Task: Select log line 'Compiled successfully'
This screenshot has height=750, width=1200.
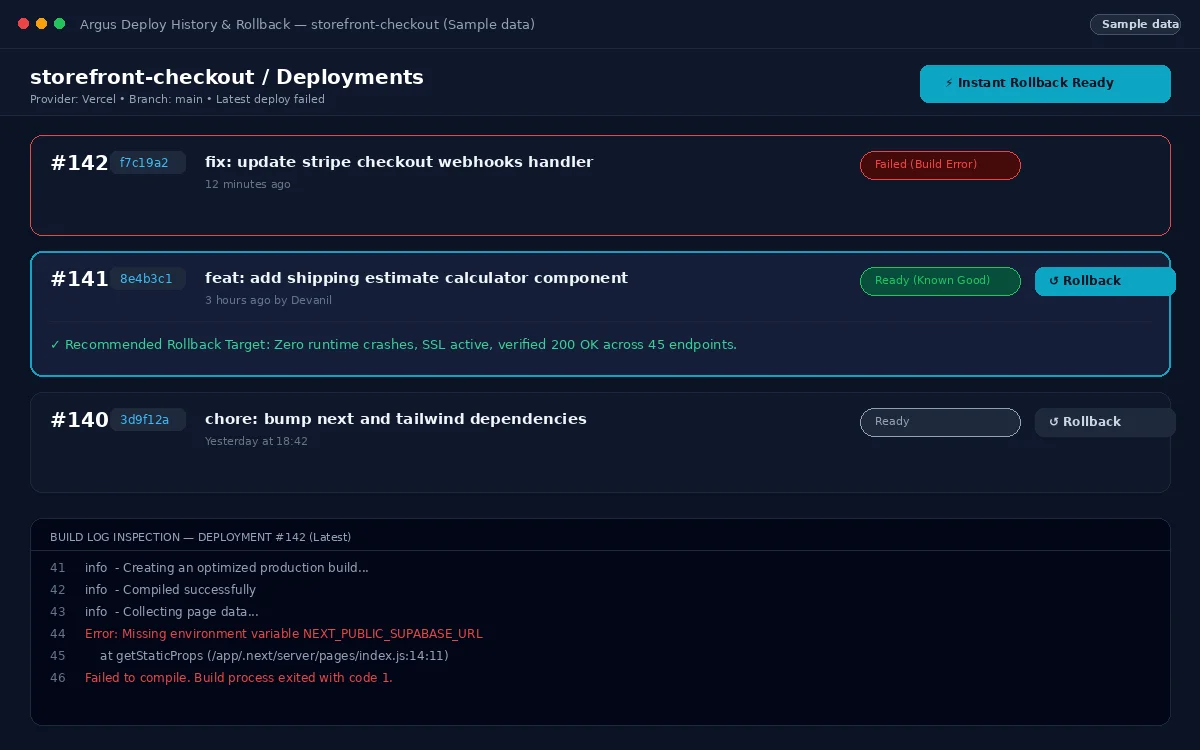Action: pyautogui.click(x=170, y=590)
